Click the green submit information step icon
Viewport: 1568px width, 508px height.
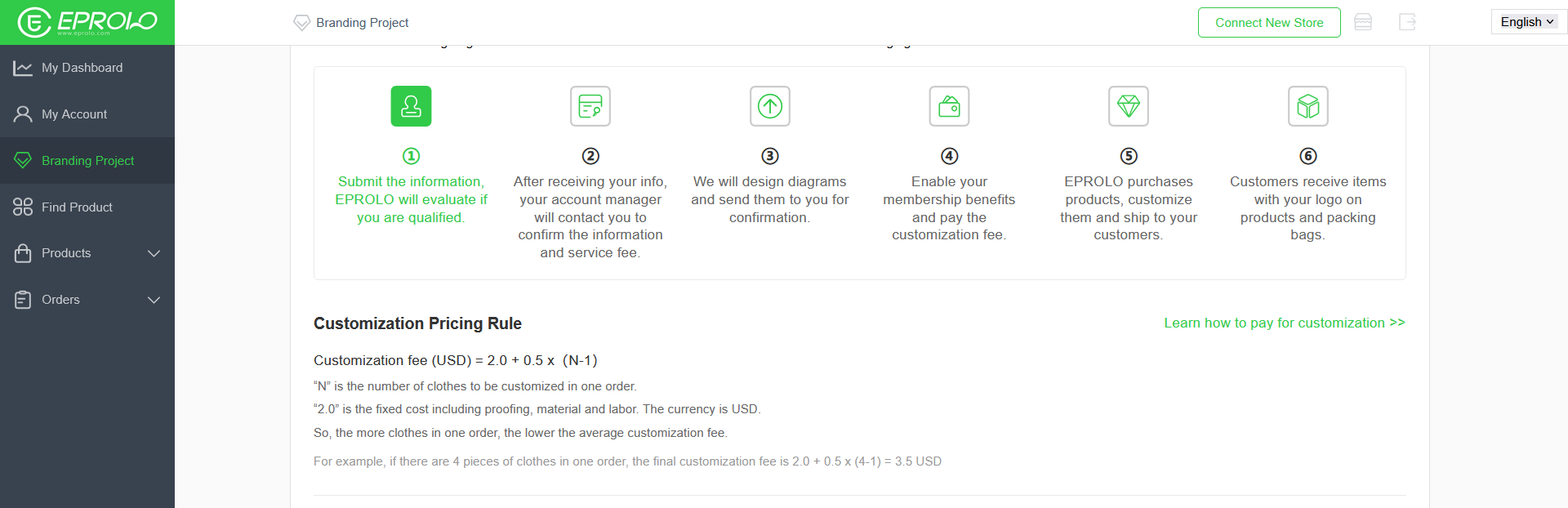click(x=411, y=106)
